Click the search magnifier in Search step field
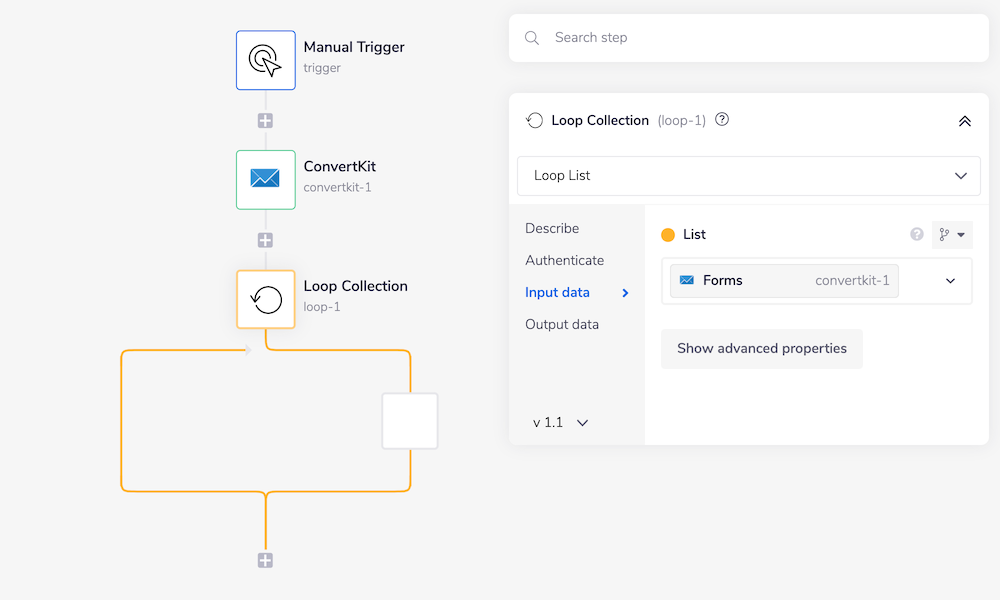This screenshot has width=1000, height=600. point(531,37)
